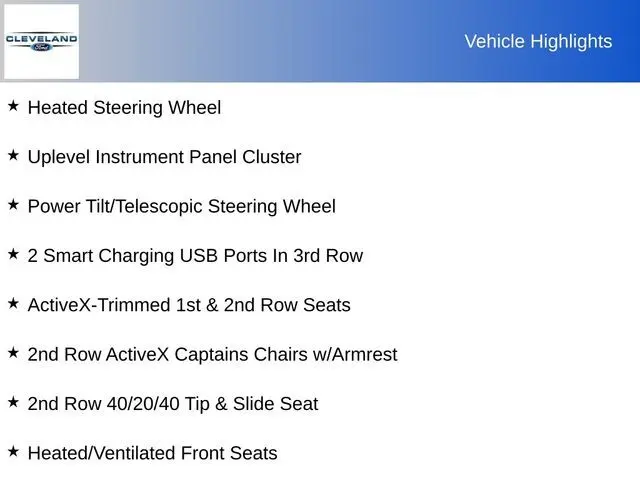
Task: Select the star next to Power Tilt/Telescopic
Action: (13, 204)
